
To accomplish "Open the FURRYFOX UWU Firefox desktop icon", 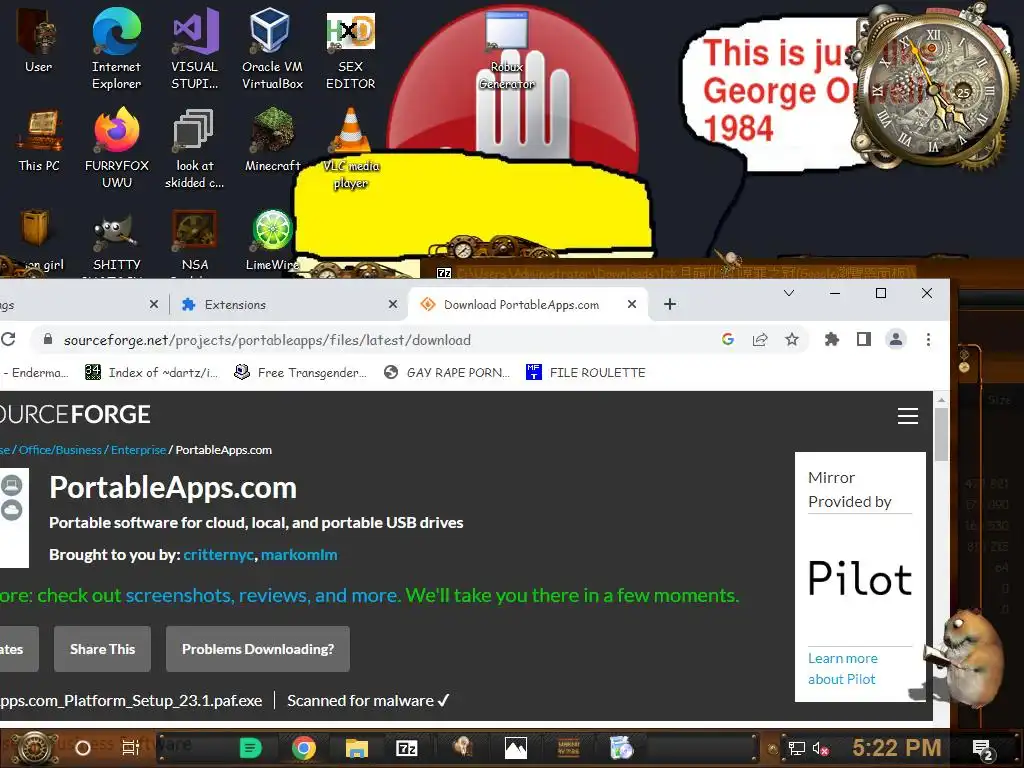I will pos(116,148).
